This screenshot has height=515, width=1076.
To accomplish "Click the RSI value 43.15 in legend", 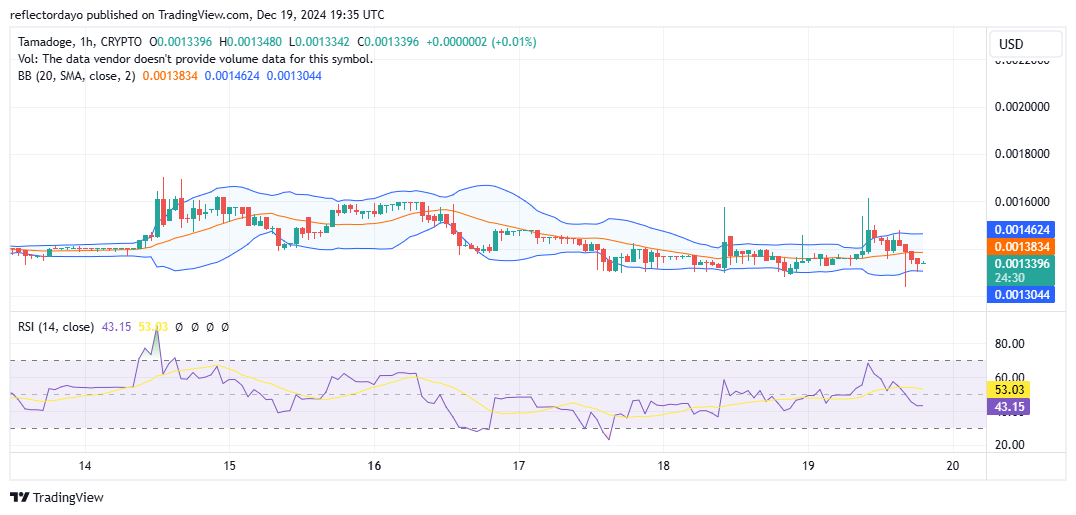I will (115, 328).
